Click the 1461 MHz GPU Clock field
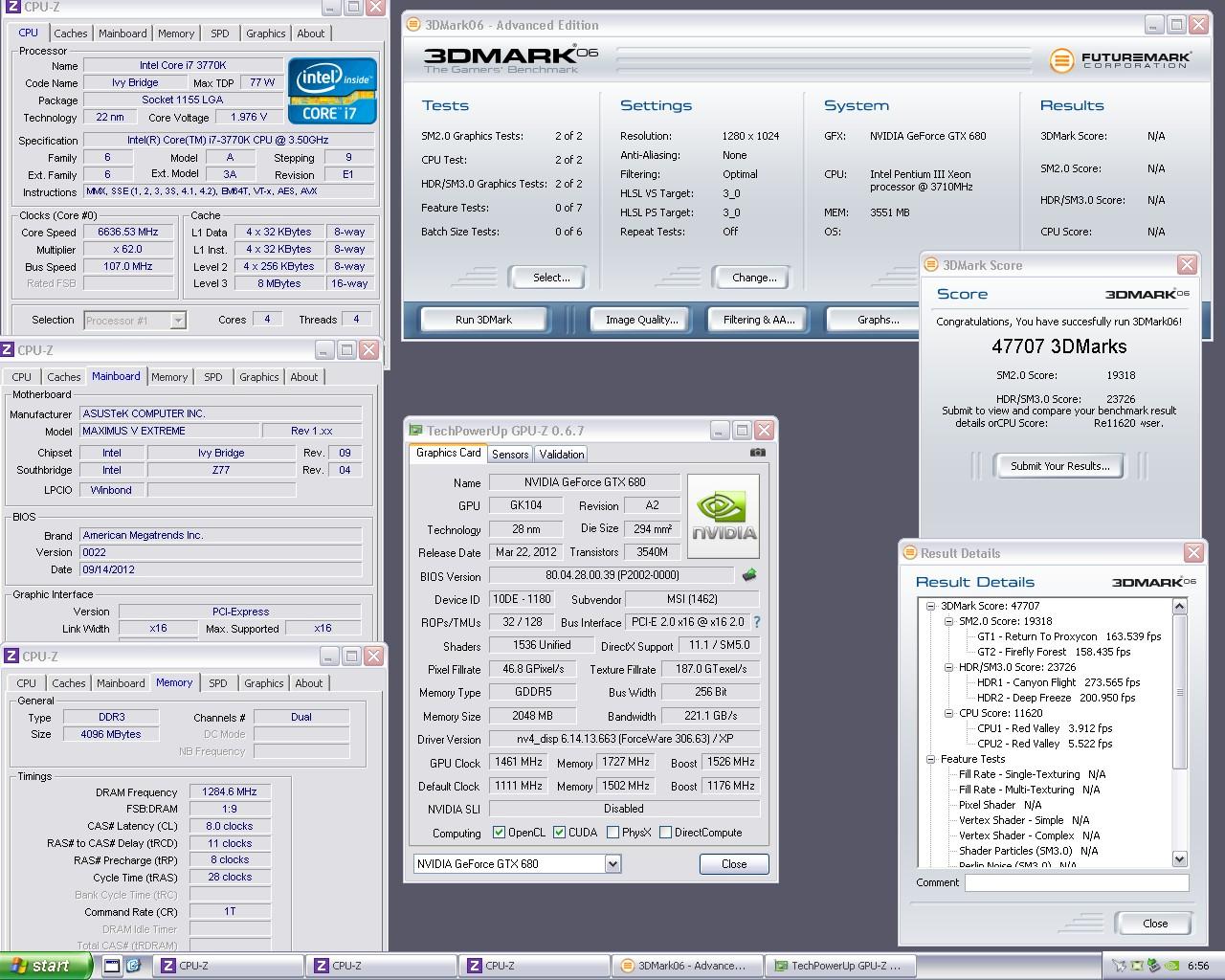The image size is (1225, 980). tap(518, 763)
